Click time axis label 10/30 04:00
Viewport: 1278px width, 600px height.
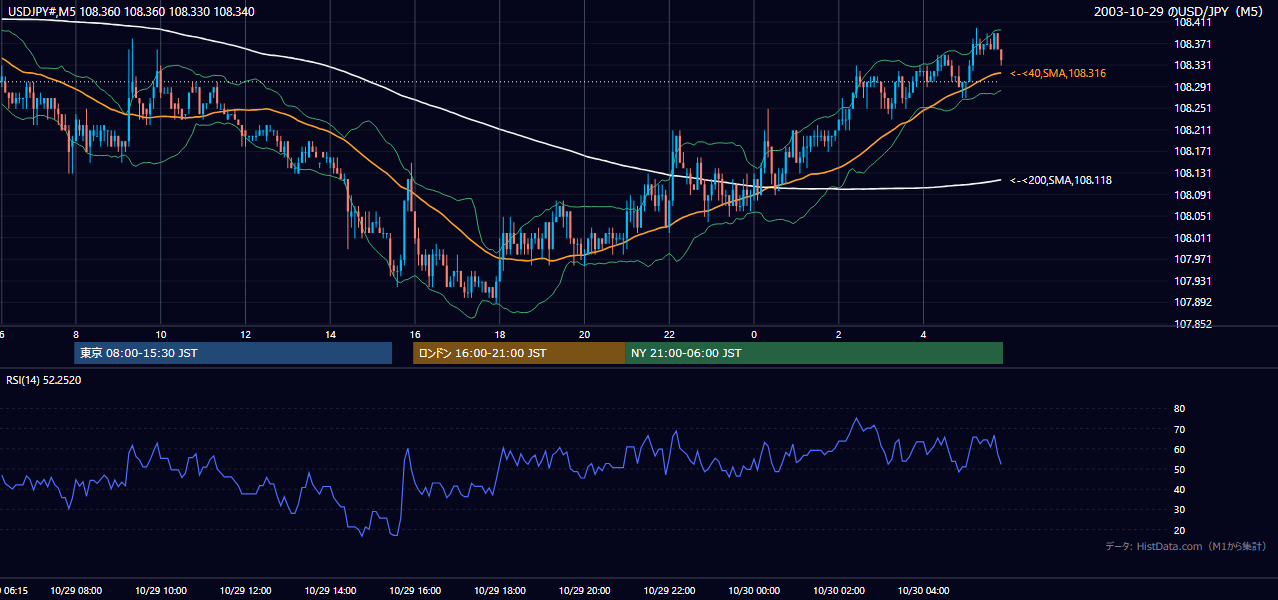click(924, 591)
